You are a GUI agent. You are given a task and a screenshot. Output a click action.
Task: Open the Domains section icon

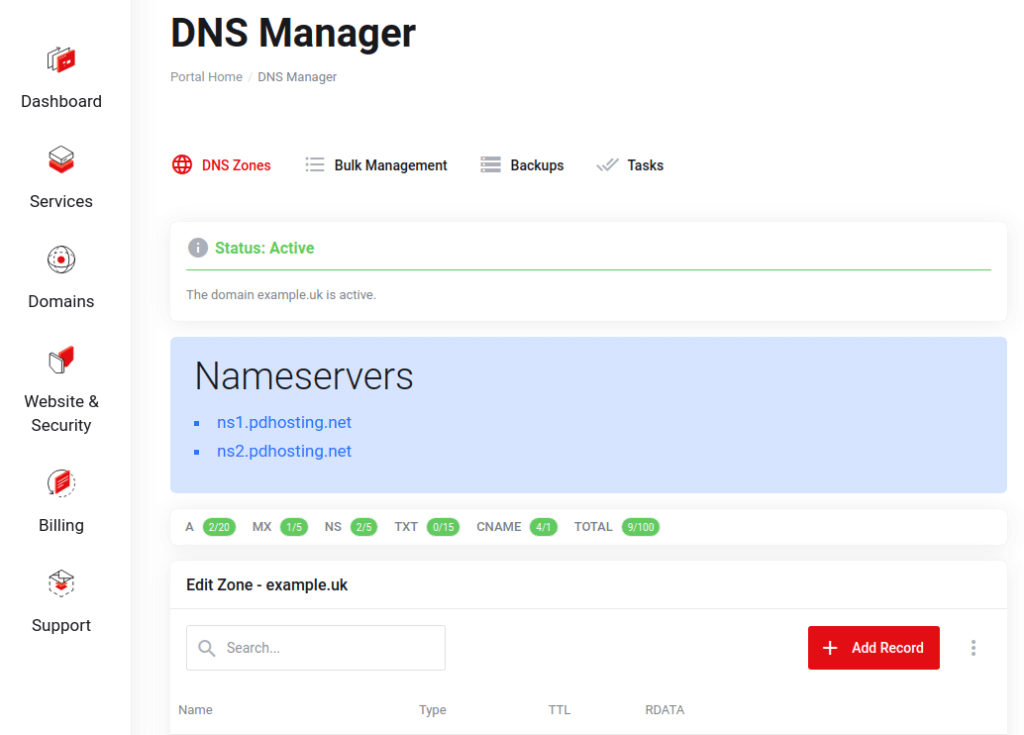[x=60, y=259]
